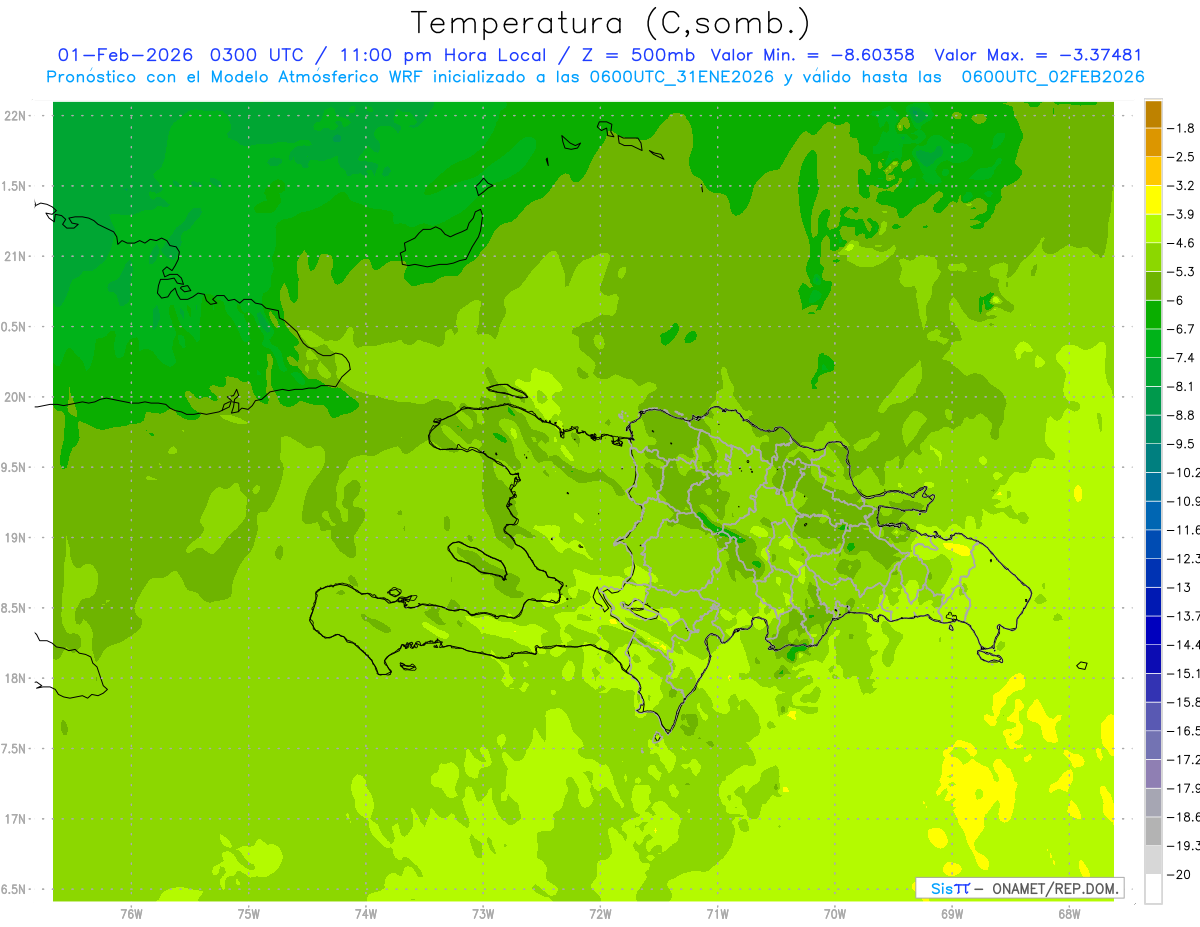1200x927 pixels.
Task: Pick the yellow swatch between -3.2 and -3.9
Action: [x=1153, y=200]
